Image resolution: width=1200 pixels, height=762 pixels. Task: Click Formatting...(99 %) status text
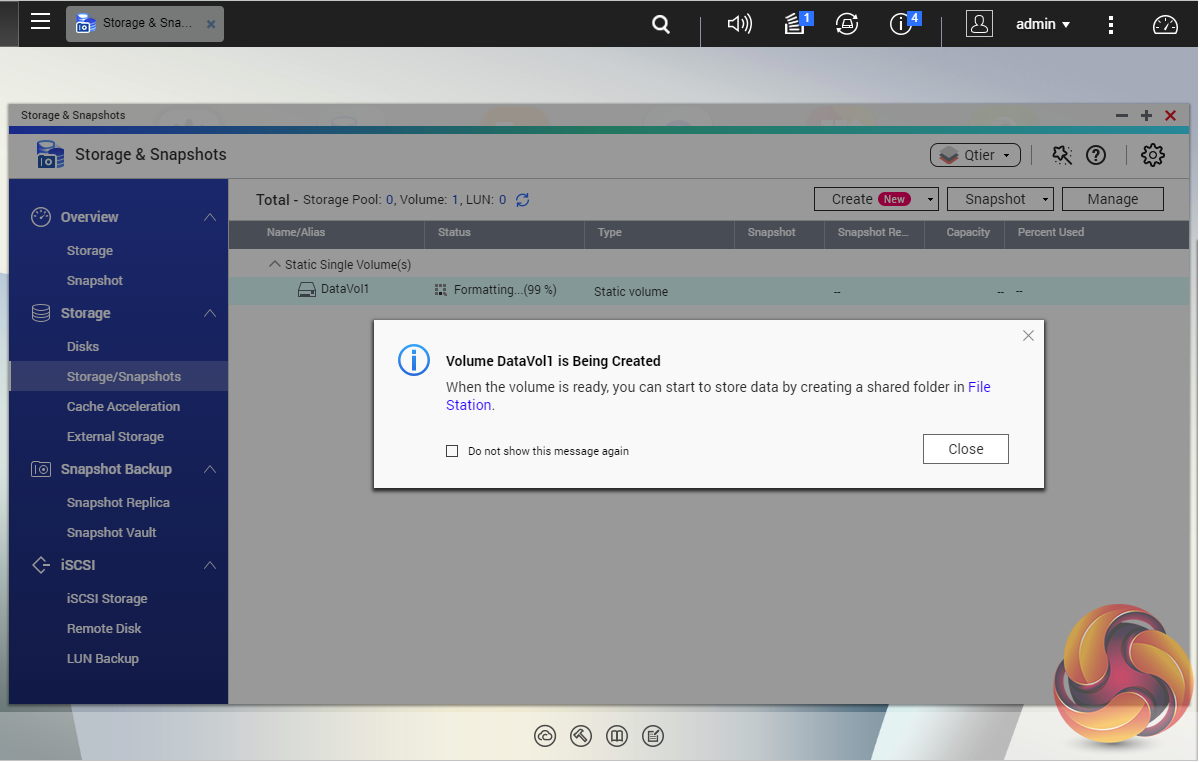(505, 290)
